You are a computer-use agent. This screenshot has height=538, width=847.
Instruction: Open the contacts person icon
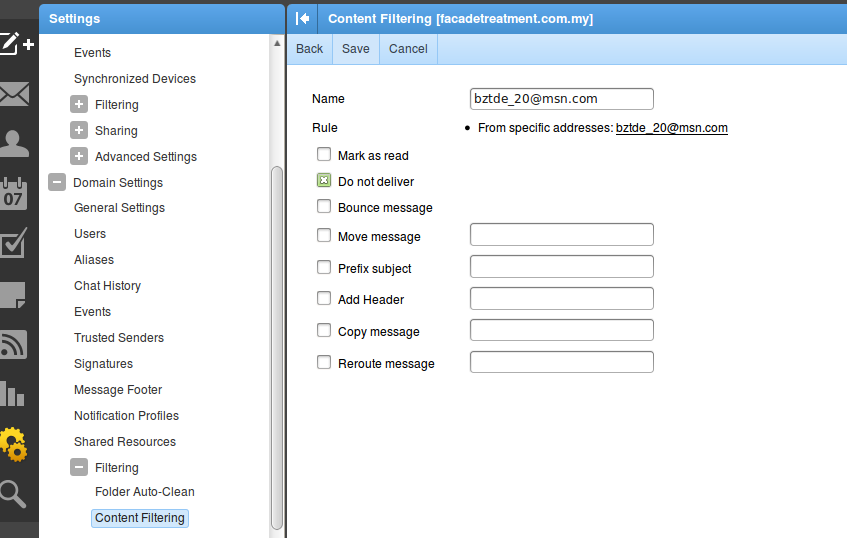click(x=14, y=144)
